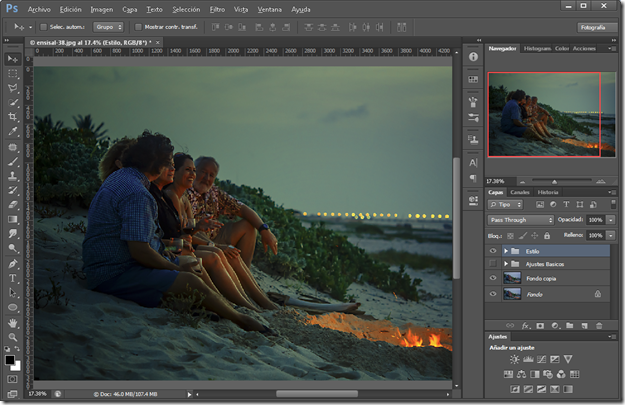Open the Paragraph panel icon
The height and width of the screenshot is (405, 625).
point(473,178)
